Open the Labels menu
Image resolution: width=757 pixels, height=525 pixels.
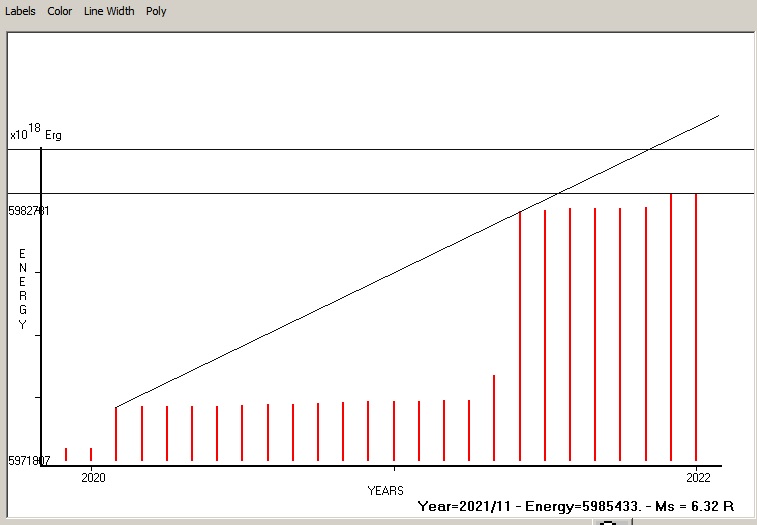(x=20, y=11)
